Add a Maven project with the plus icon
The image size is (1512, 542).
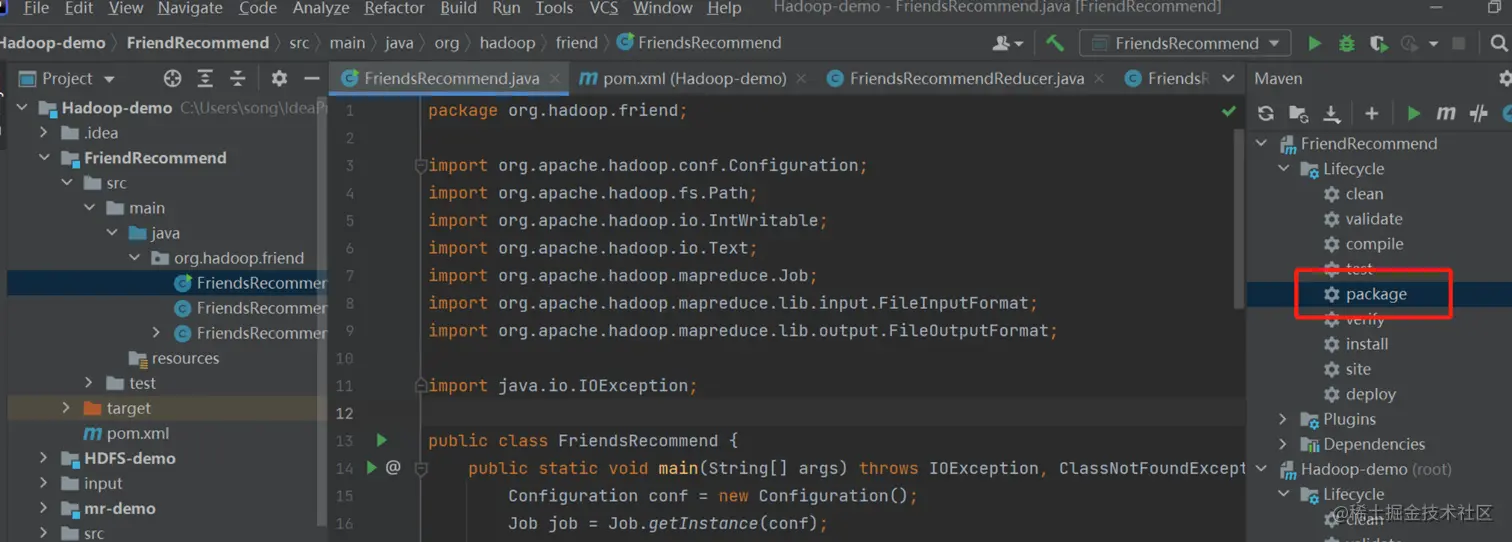[1372, 113]
